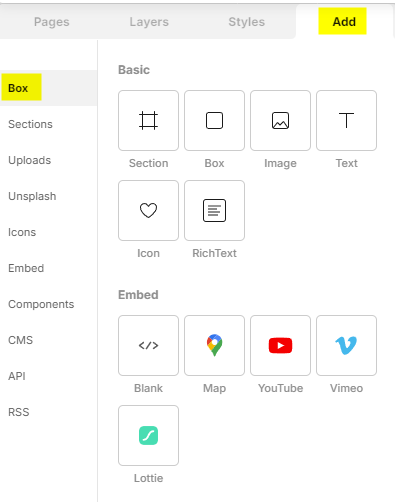Insert a Vimeo embed
This screenshot has height=502, width=395.
click(x=346, y=345)
